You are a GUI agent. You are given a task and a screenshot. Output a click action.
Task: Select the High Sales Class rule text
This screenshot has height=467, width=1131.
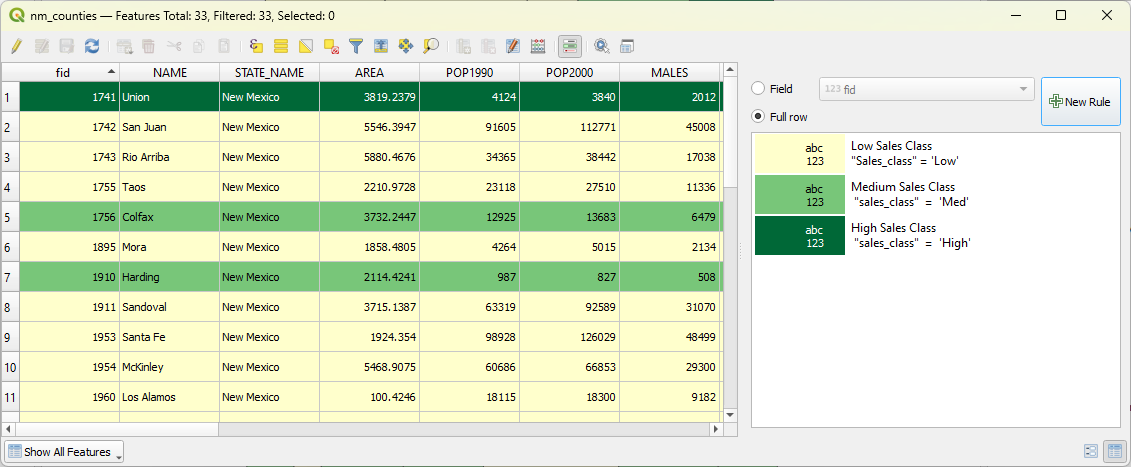coord(911,235)
